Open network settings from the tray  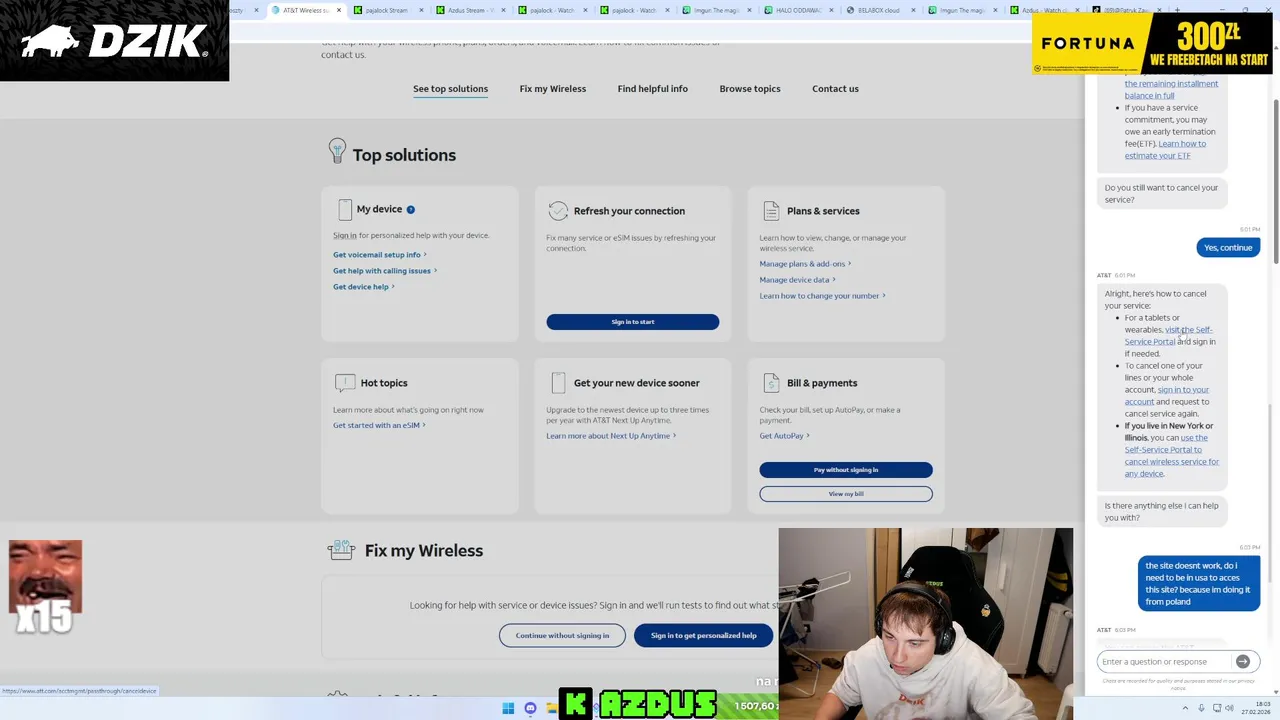pyautogui.click(x=1215, y=708)
